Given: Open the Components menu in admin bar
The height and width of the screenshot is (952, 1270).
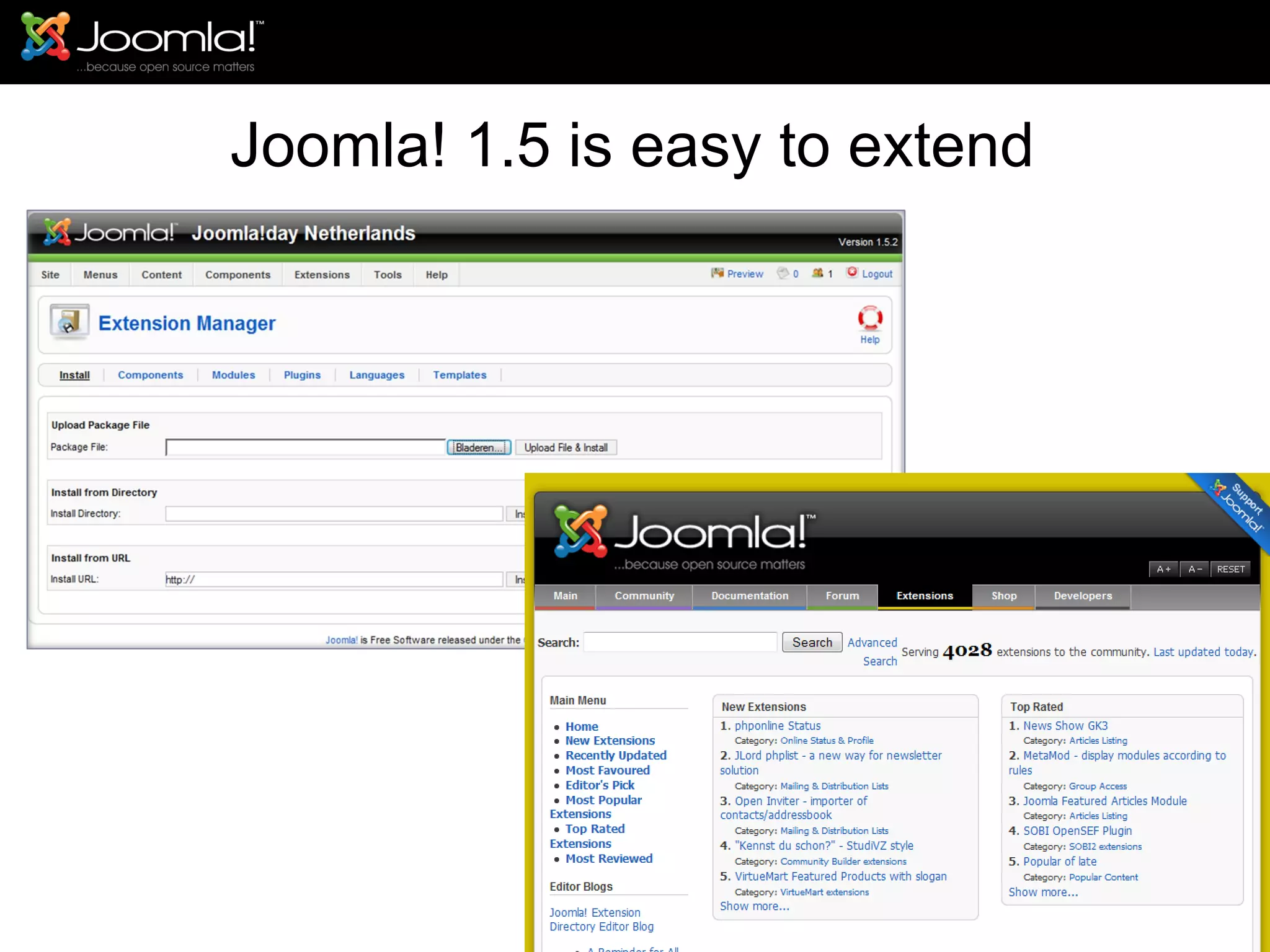Looking at the screenshot, I should [238, 275].
